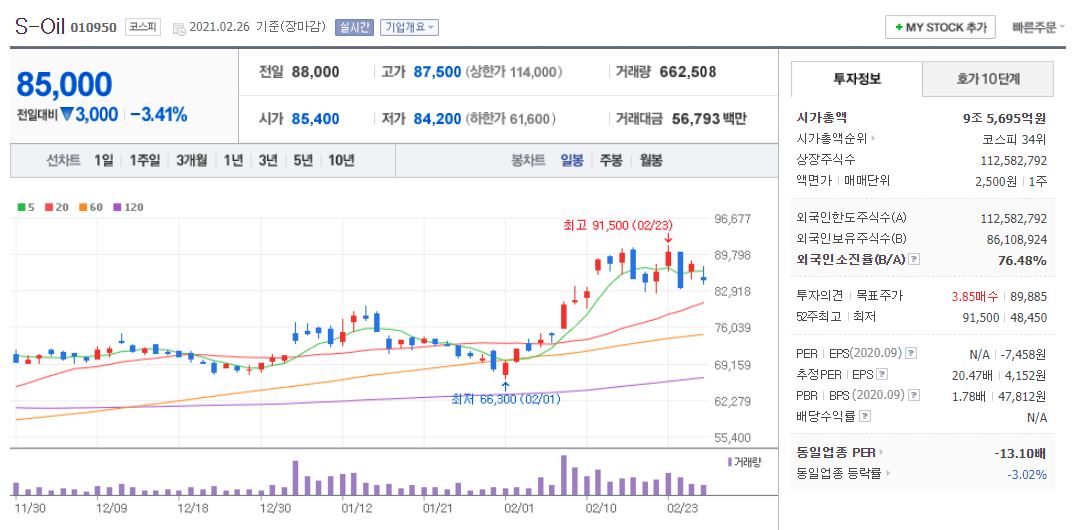1075x530 pixels.
Task: Click the arrow icon beside 동일업종 등락률
Action: tap(887, 473)
